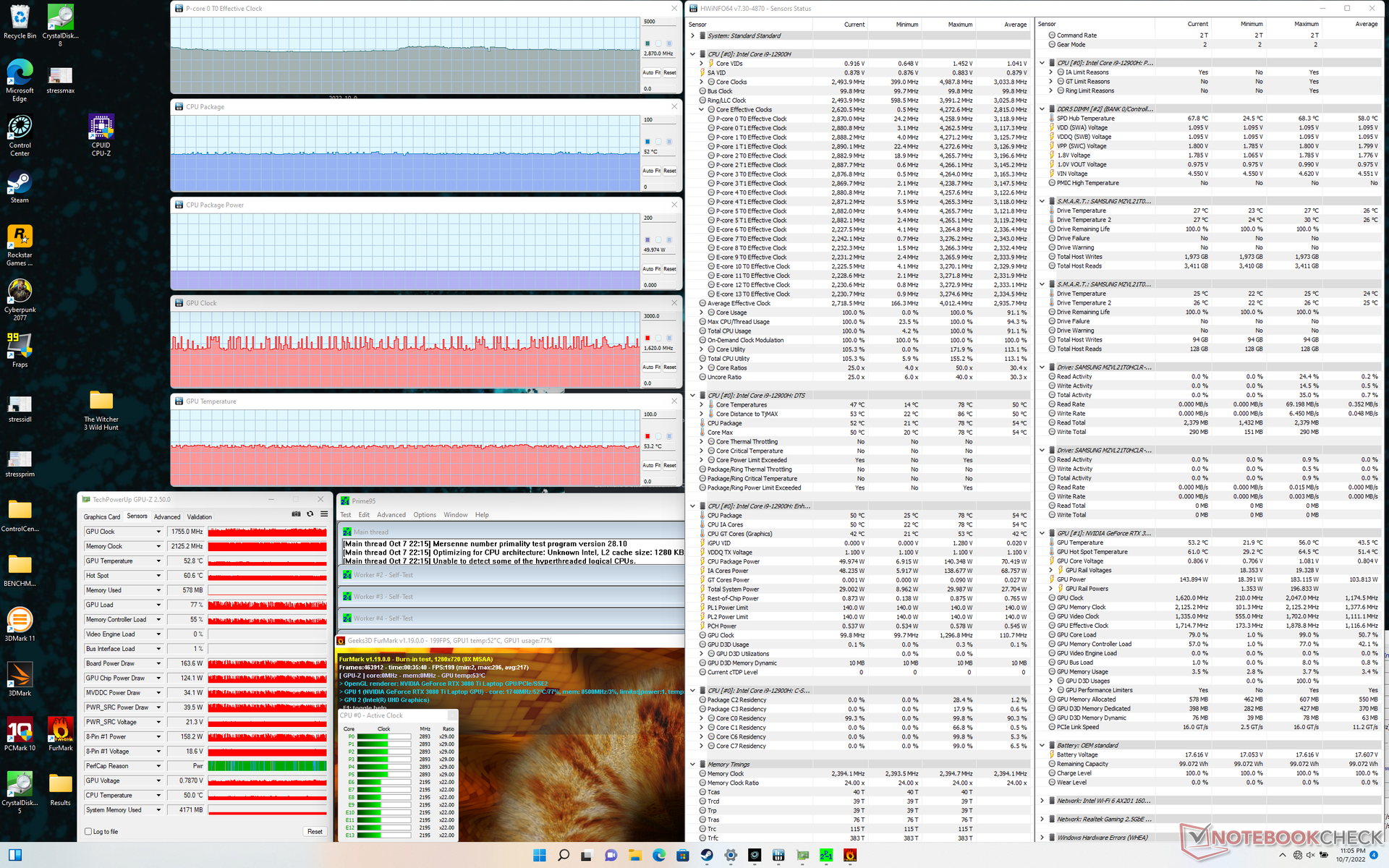
Task: Open the stressmax desktop file
Action: [x=61, y=80]
